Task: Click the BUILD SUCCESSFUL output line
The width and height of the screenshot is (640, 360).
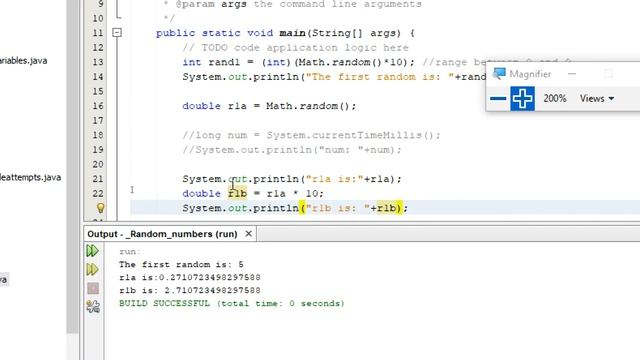Action: point(232,303)
